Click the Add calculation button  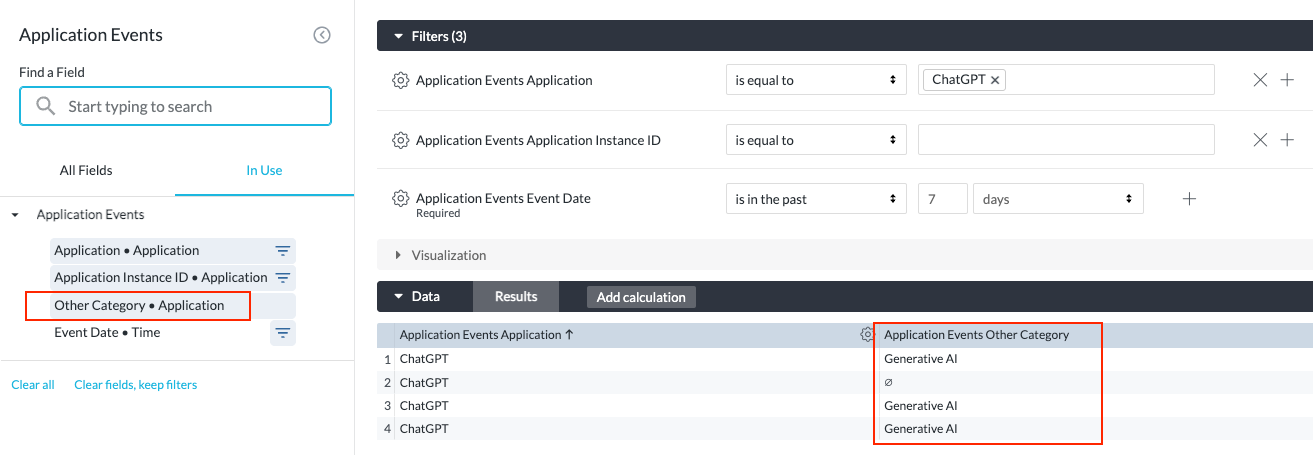pos(641,297)
